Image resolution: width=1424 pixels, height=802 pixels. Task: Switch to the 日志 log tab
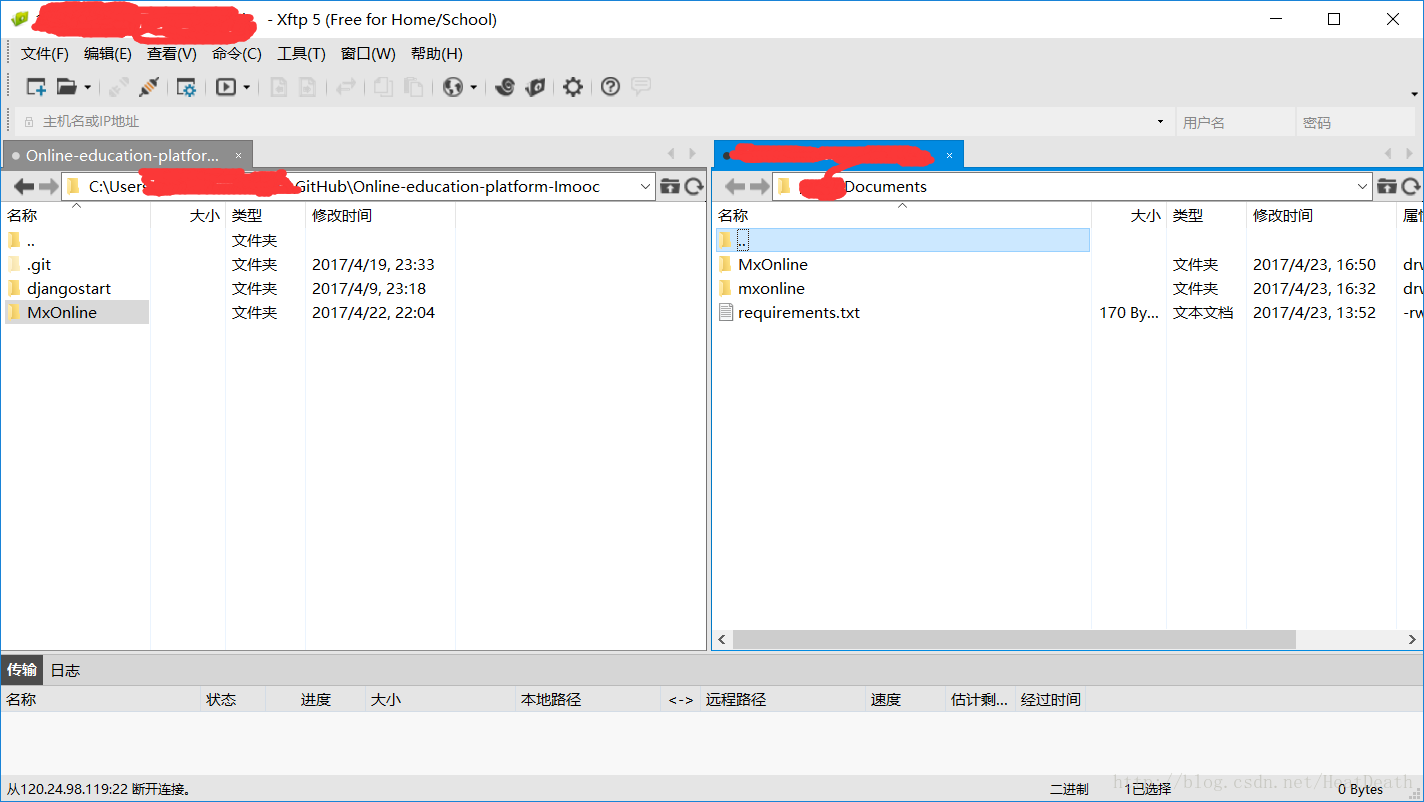[x=65, y=670]
